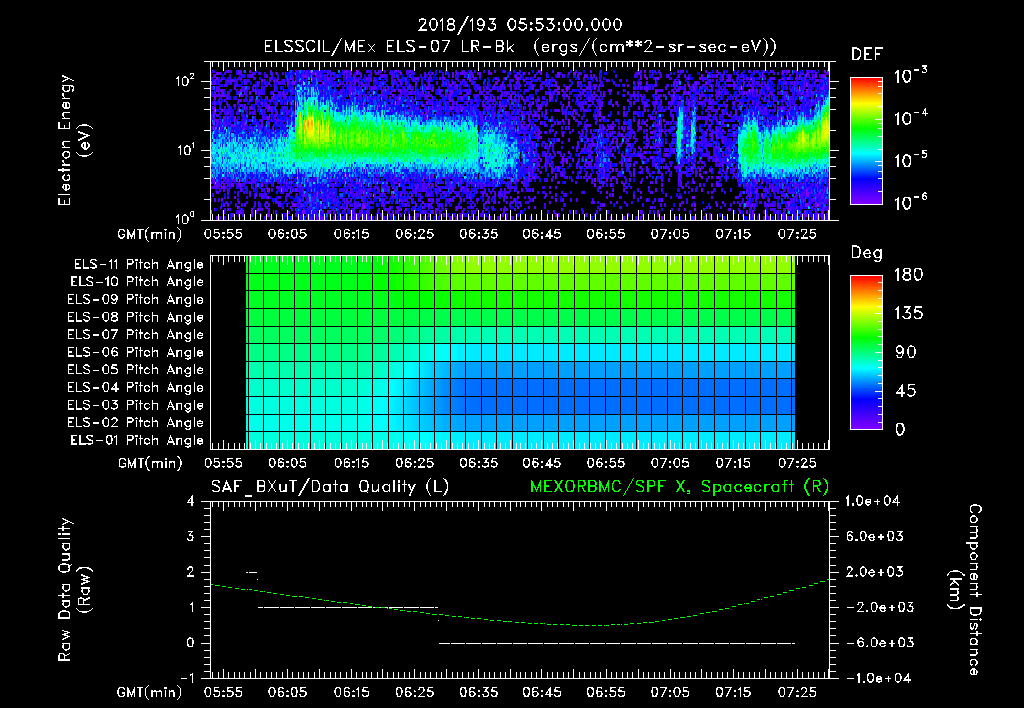Select the 90 value on Deg scale

[906, 352]
